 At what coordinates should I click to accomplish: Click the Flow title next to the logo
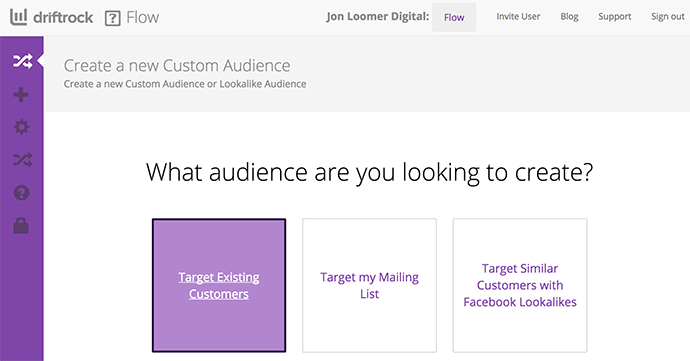(143, 18)
